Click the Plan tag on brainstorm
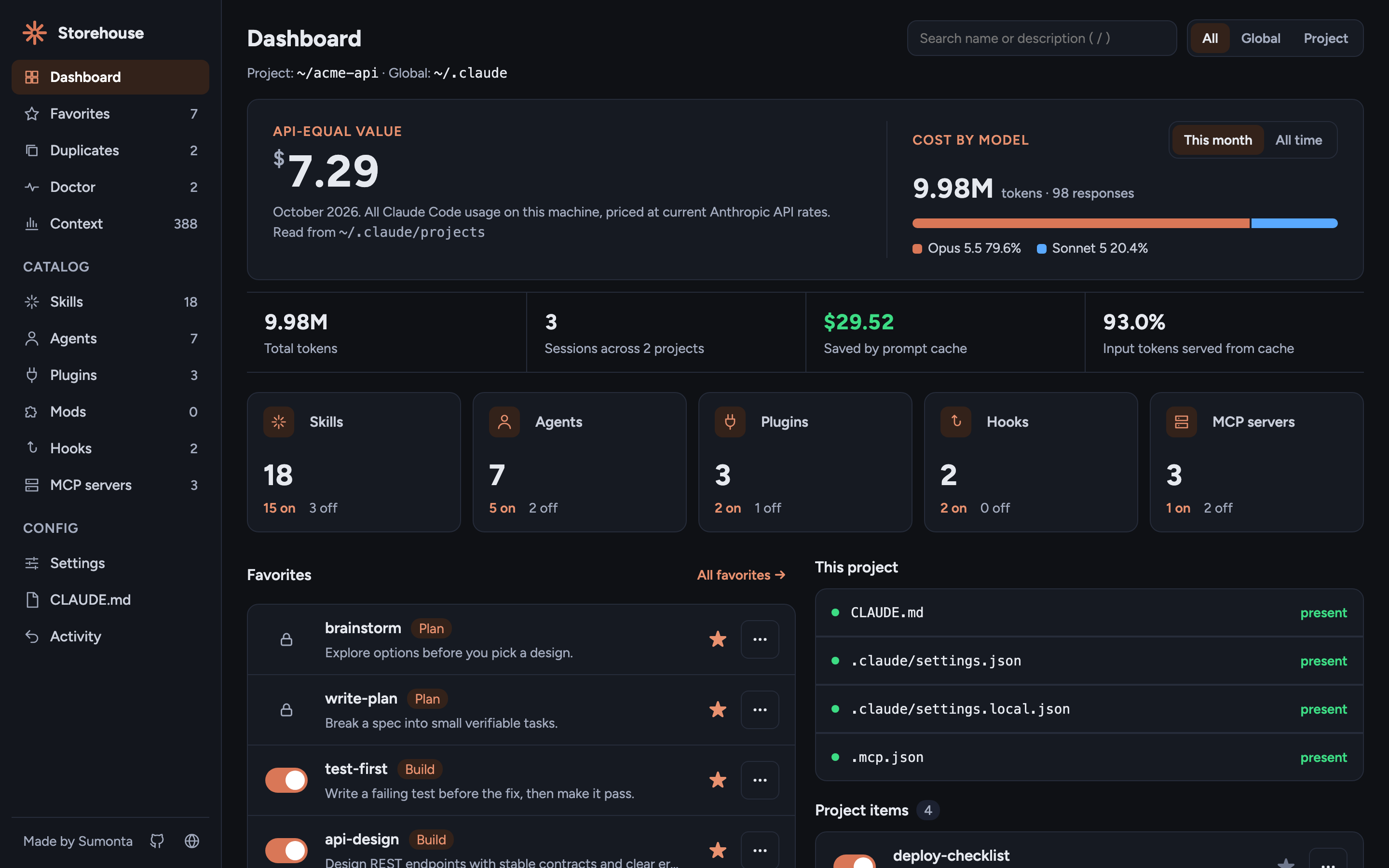The height and width of the screenshot is (868, 1389). coord(431,629)
